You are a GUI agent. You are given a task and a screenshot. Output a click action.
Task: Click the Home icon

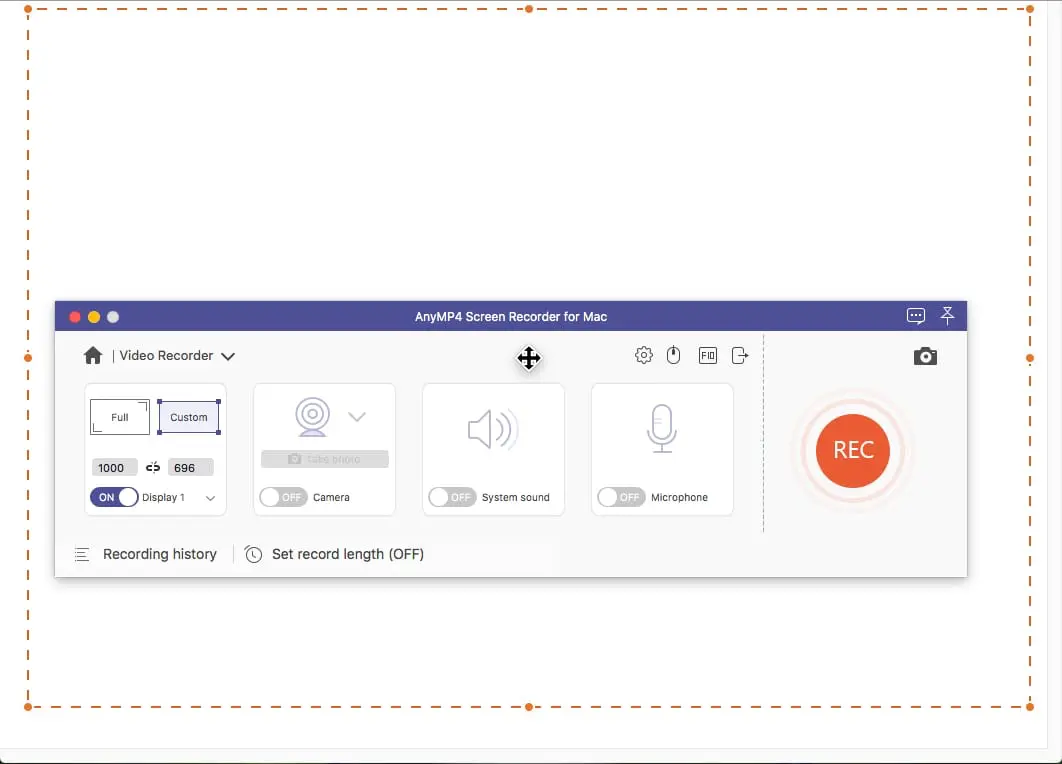pos(93,355)
